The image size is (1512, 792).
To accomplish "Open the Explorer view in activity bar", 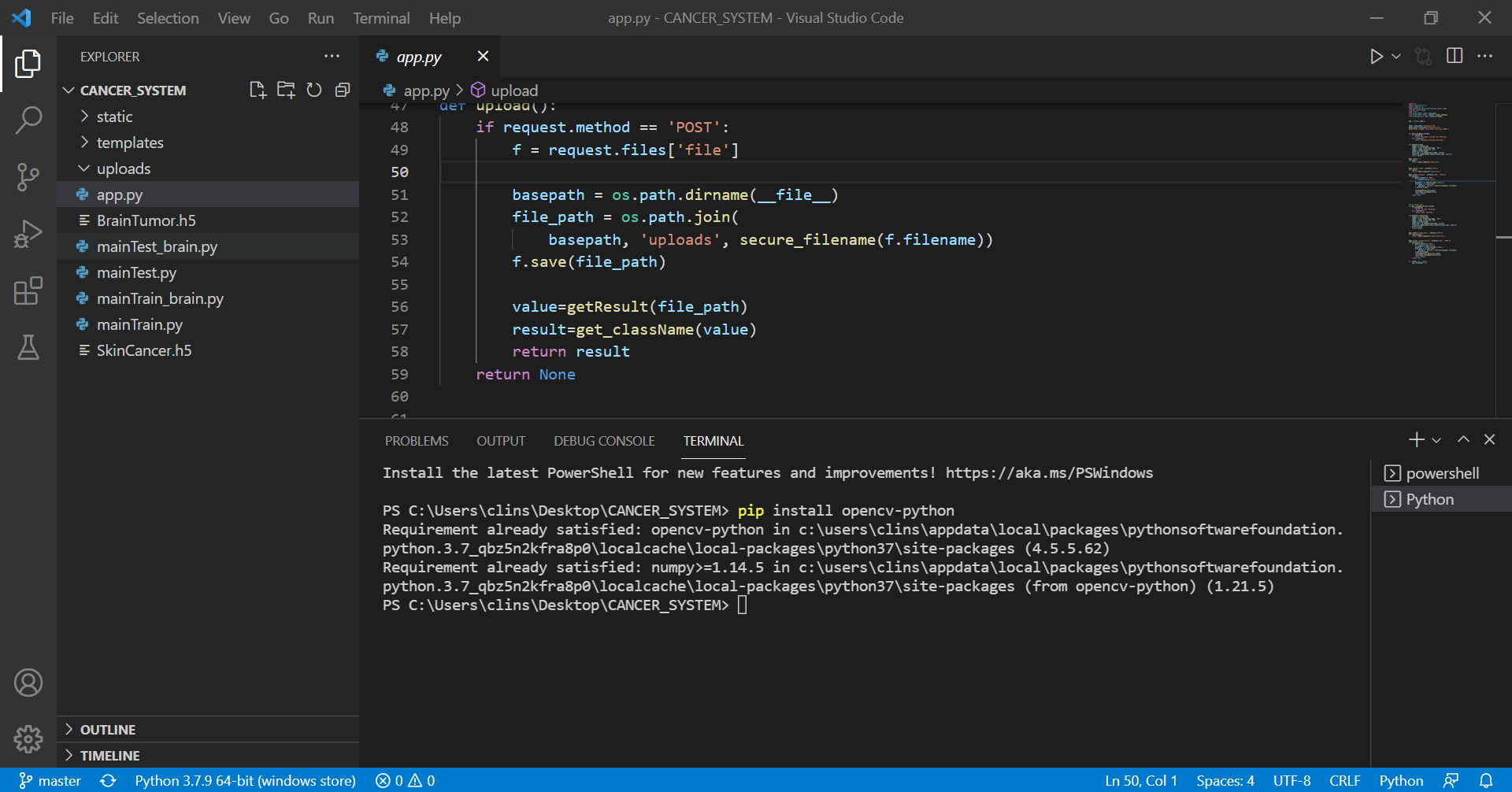I will [28, 64].
